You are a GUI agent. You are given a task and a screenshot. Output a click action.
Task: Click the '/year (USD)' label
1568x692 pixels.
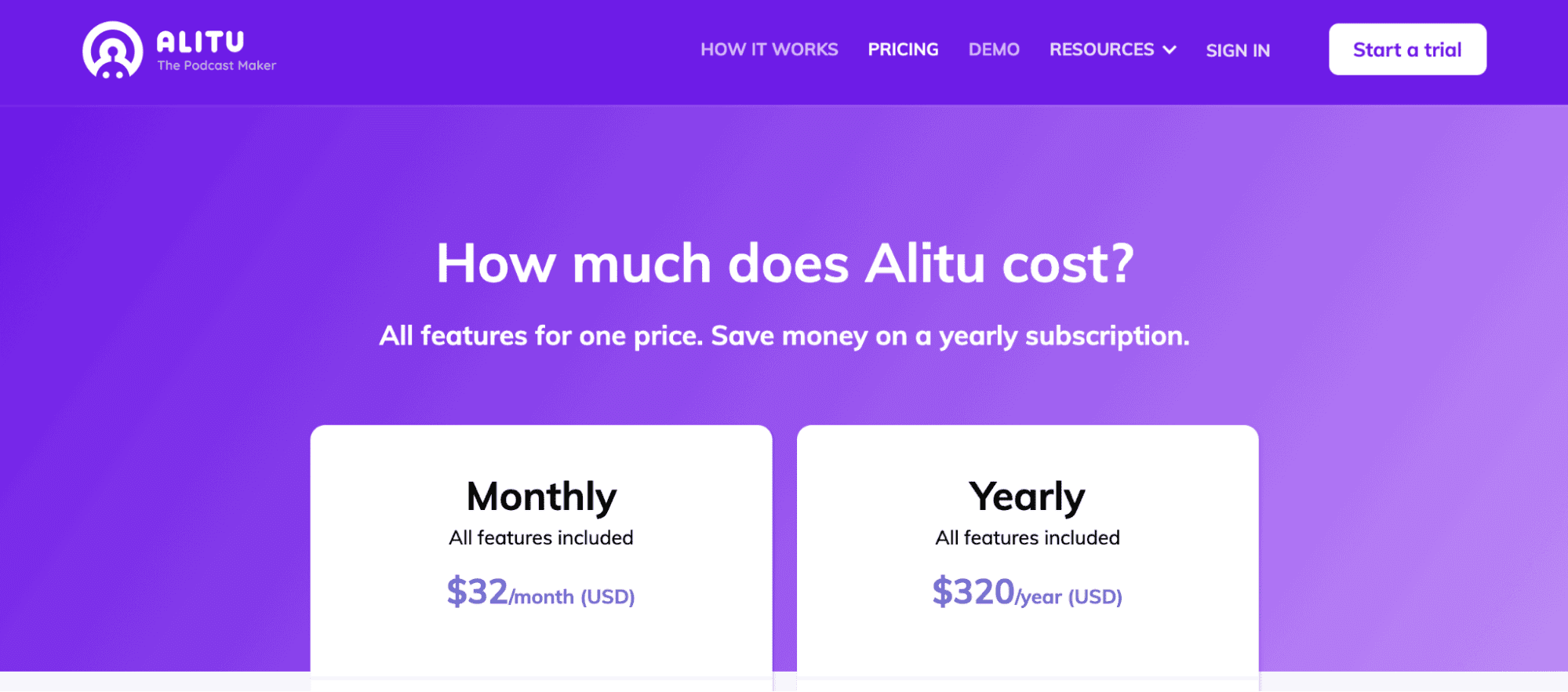pos(1069,597)
